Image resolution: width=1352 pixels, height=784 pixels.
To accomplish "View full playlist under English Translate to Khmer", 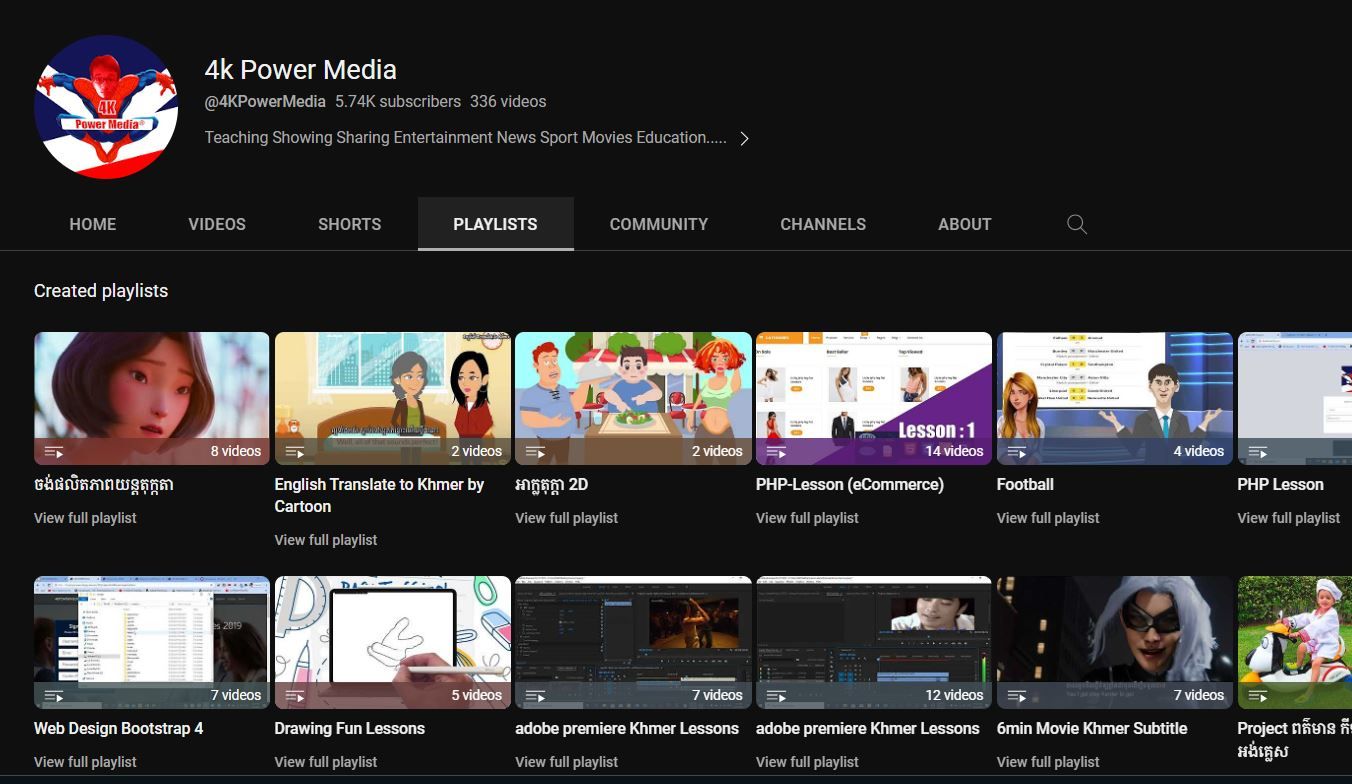I will tap(326, 540).
